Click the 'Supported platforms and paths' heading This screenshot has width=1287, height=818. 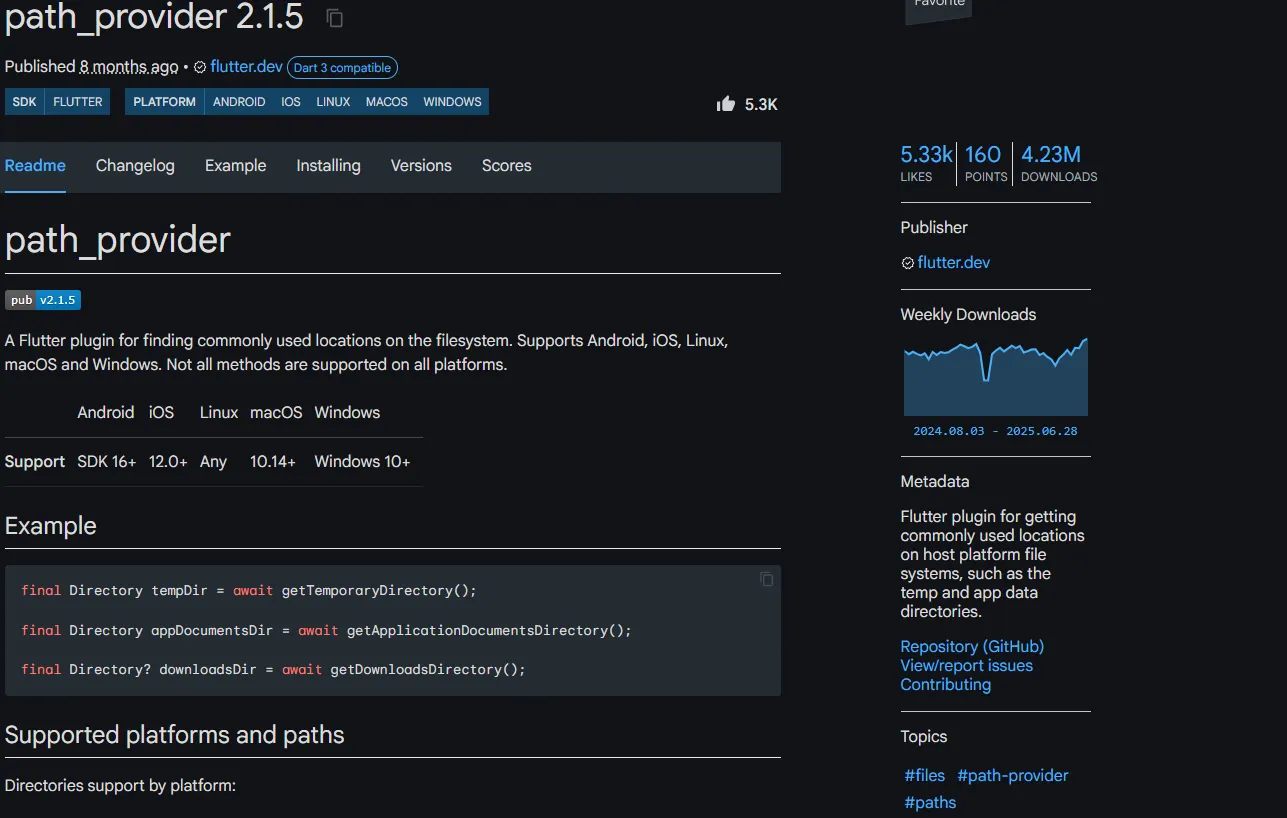[x=174, y=735]
